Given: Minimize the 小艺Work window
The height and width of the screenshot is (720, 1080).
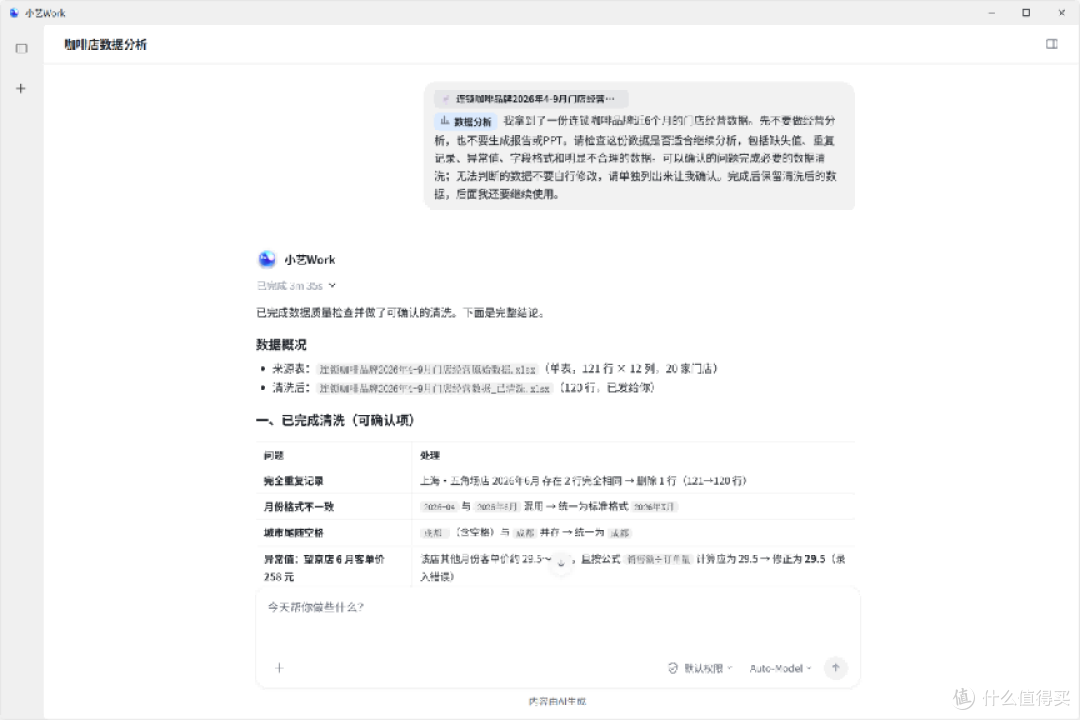Looking at the screenshot, I should pos(991,12).
